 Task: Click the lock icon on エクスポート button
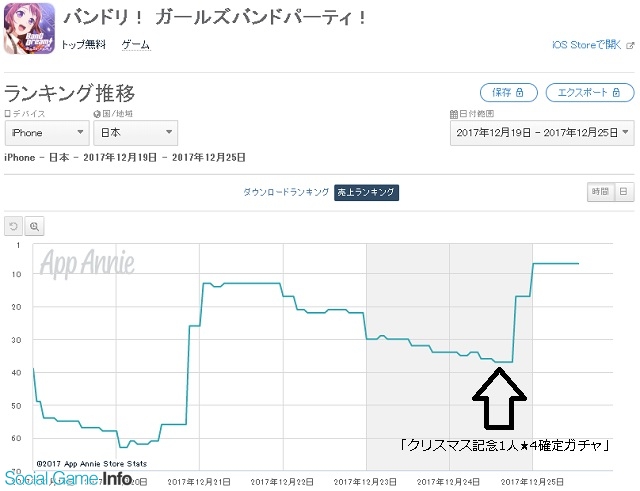(x=620, y=92)
